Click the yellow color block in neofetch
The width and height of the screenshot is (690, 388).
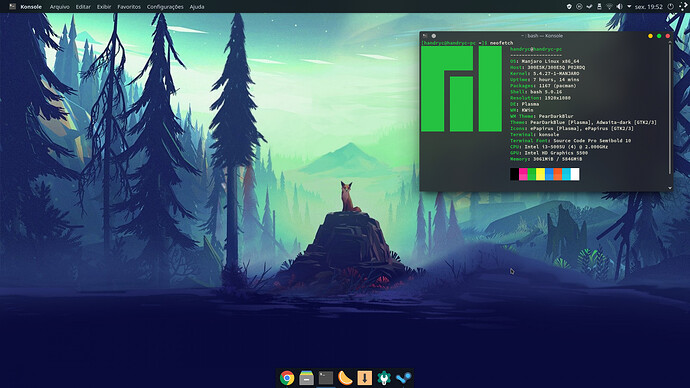click(540, 174)
